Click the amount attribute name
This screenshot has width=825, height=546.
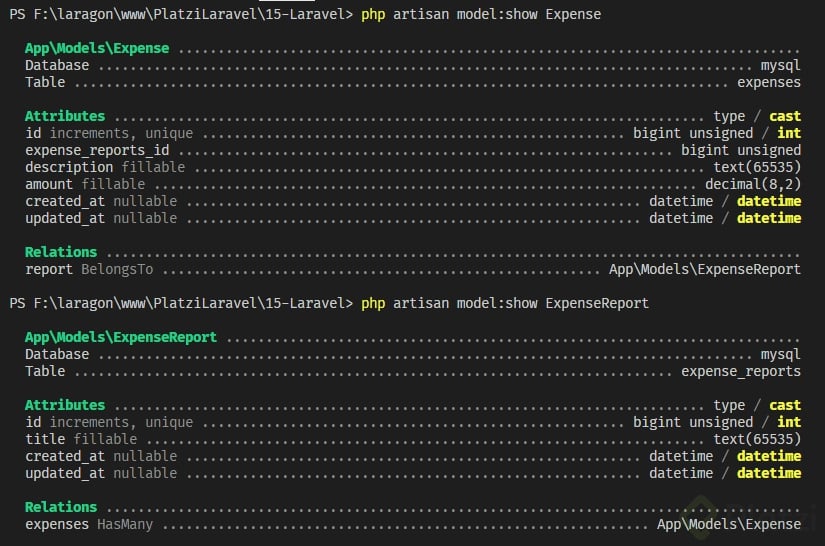49,184
